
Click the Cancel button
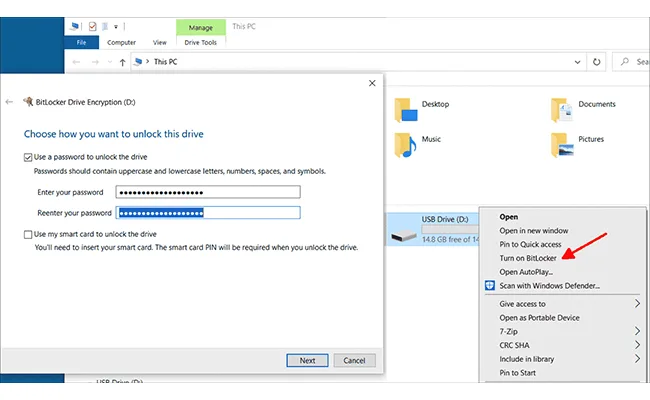click(x=354, y=360)
